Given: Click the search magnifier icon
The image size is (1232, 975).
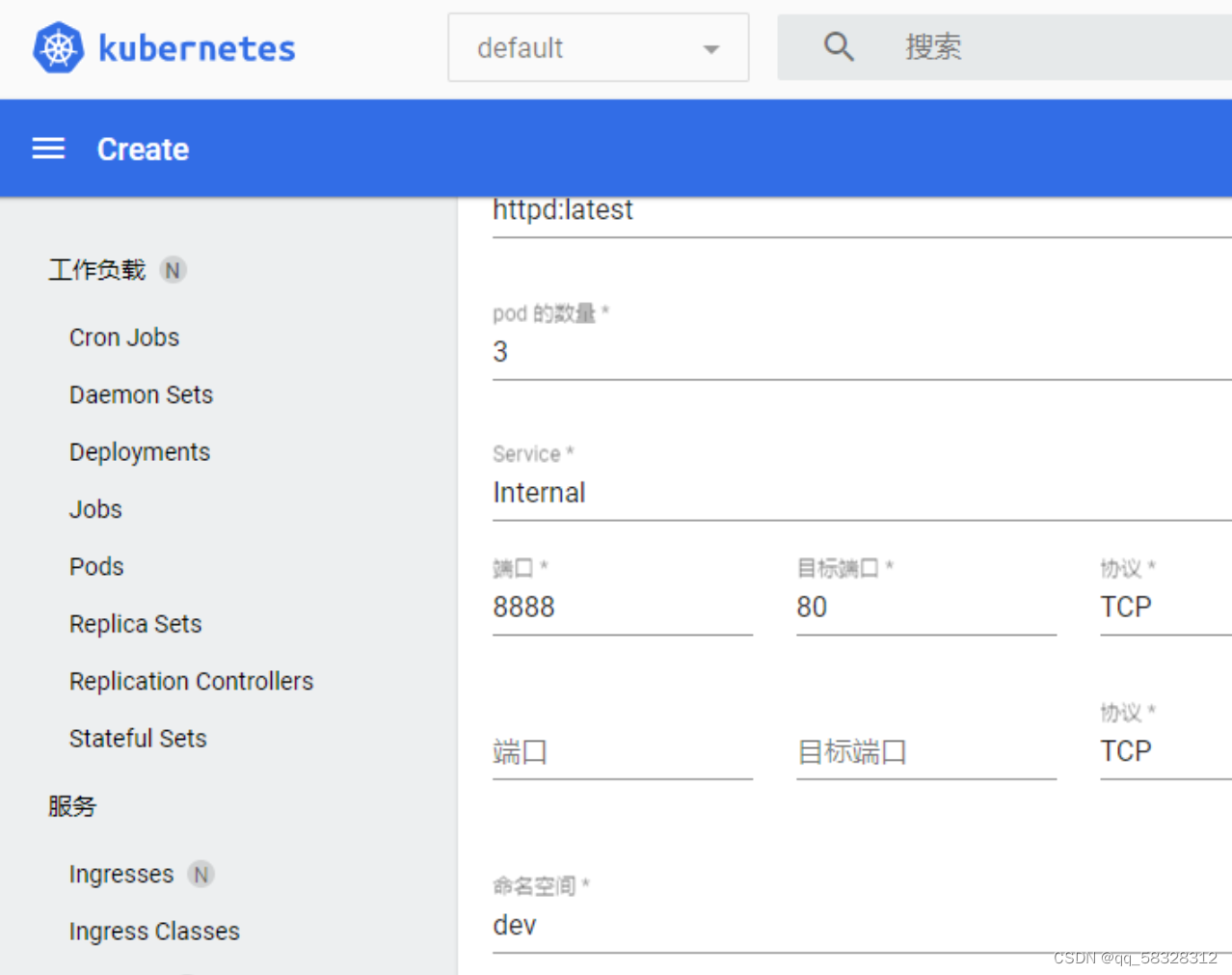Looking at the screenshot, I should [x=837, y=45].
